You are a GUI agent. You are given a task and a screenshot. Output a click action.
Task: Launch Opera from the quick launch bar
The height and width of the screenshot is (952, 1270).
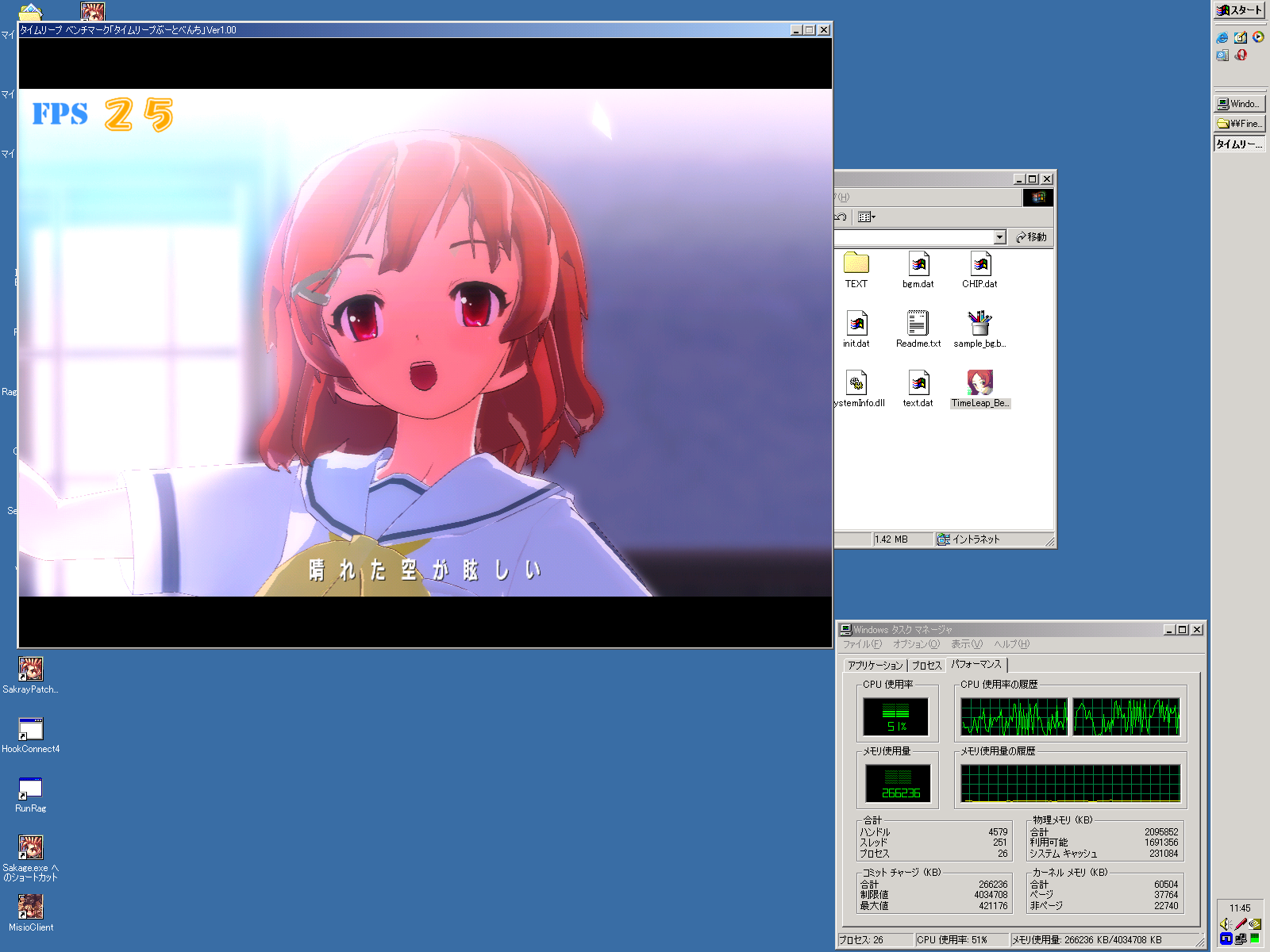point(1241,55)
